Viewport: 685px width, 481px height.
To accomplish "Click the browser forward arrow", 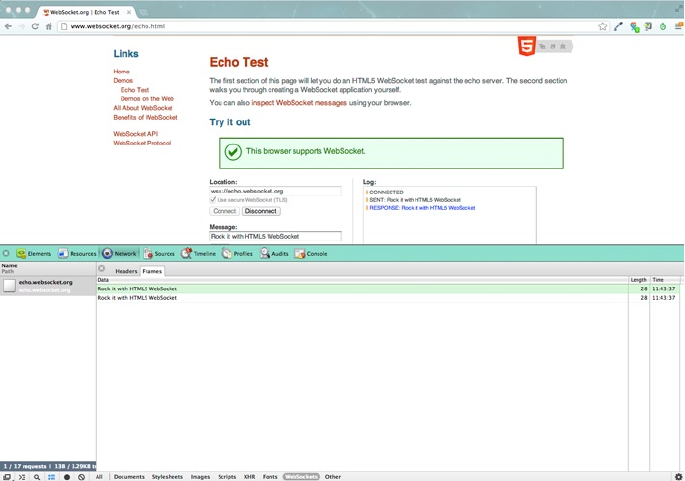I will (22, 26).
